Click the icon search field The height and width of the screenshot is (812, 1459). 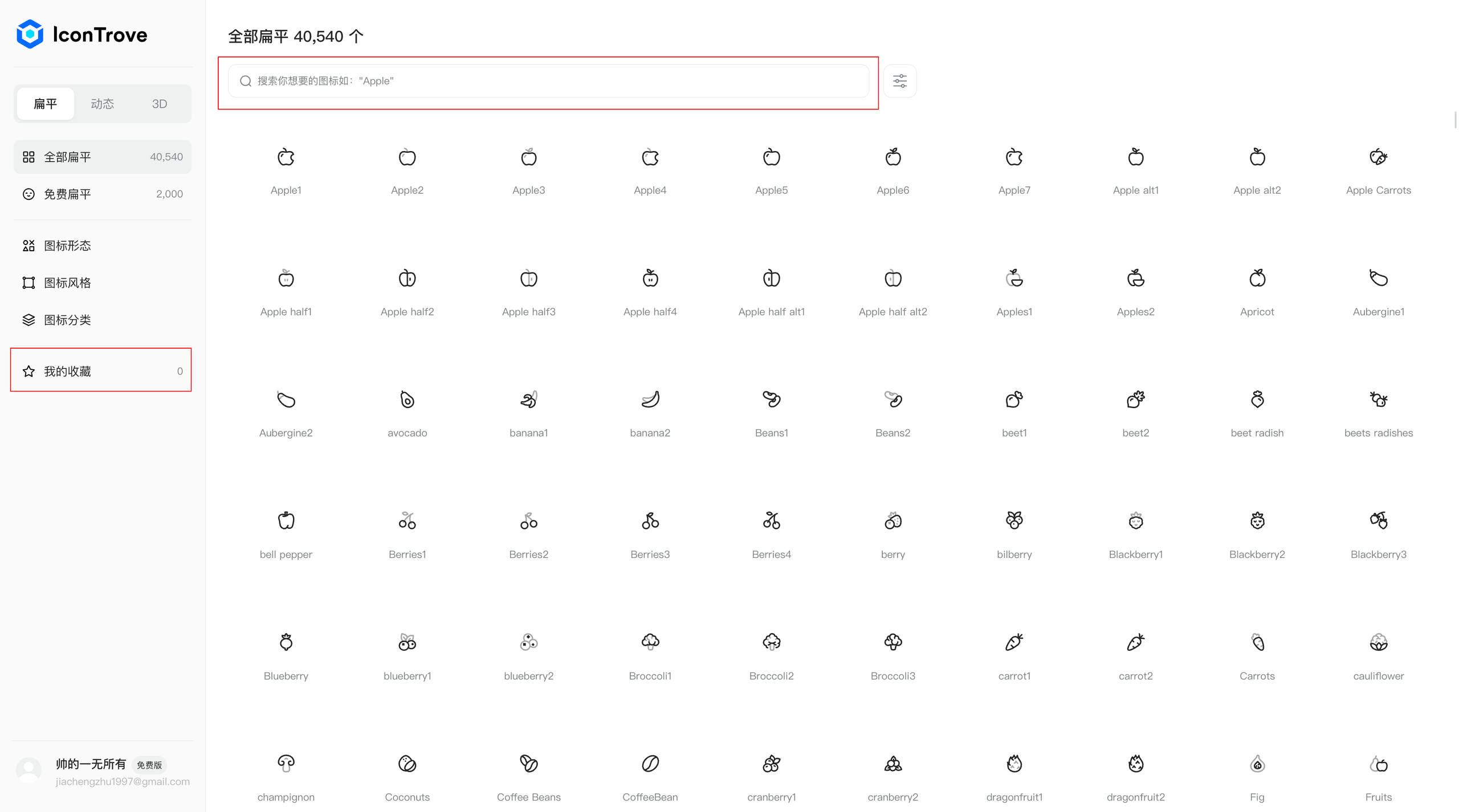[548, 81]
